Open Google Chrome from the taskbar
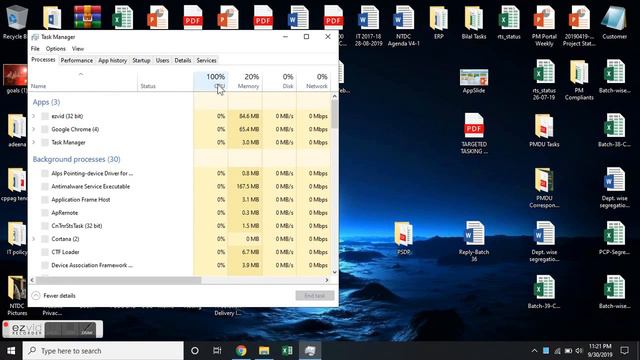The height and width of the screenshot is (360, 640). tap(241, 351)
